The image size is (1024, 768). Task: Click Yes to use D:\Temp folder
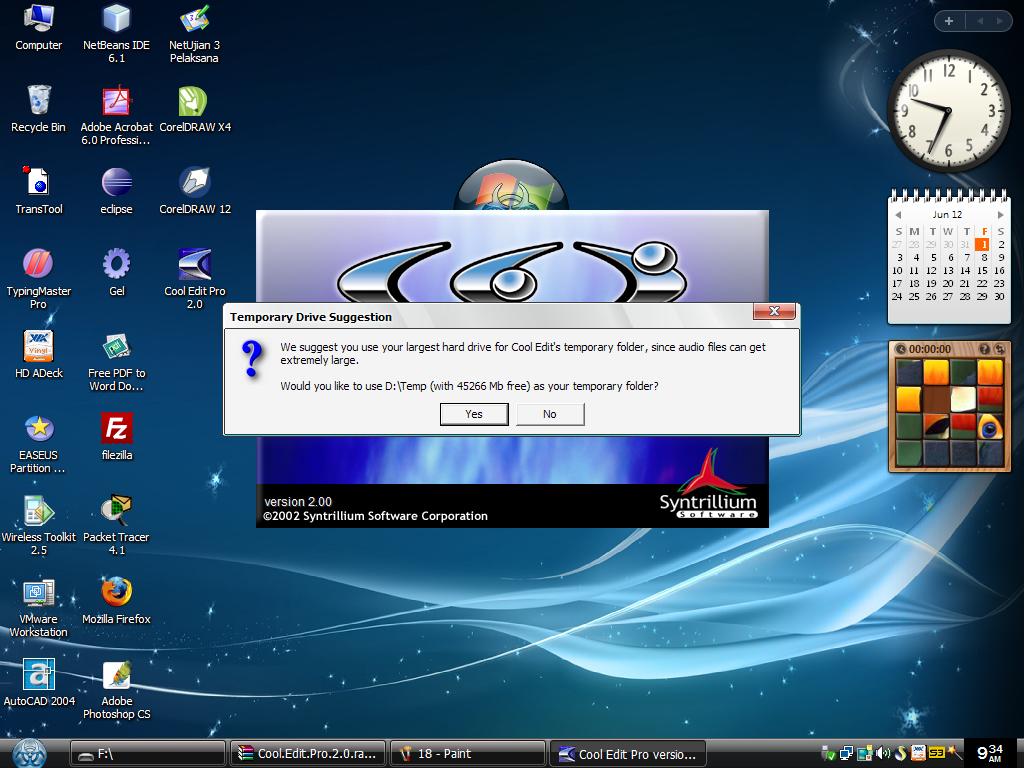click(x=473, y=414)
